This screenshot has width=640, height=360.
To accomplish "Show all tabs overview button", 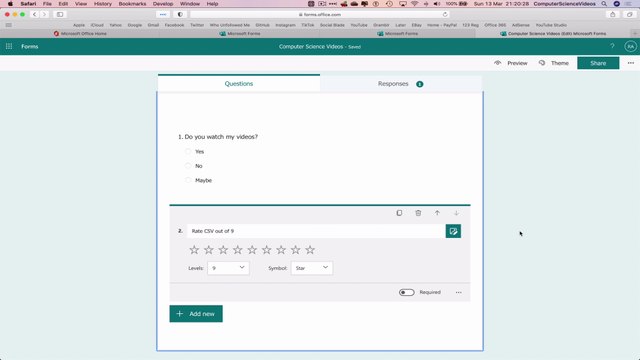I will [x=629, y=14].
